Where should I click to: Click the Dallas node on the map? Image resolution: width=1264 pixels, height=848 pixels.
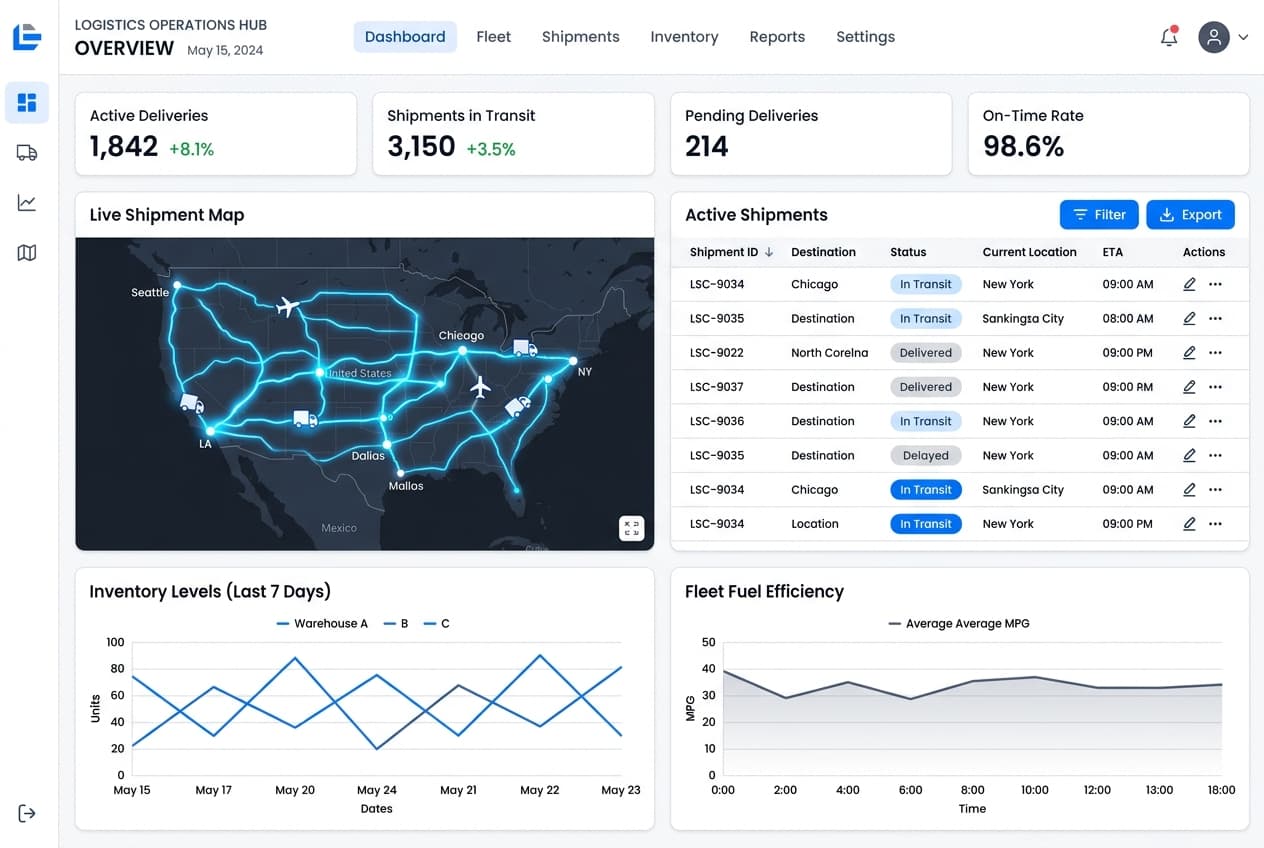pyautogui.click(x=386, y=443)
